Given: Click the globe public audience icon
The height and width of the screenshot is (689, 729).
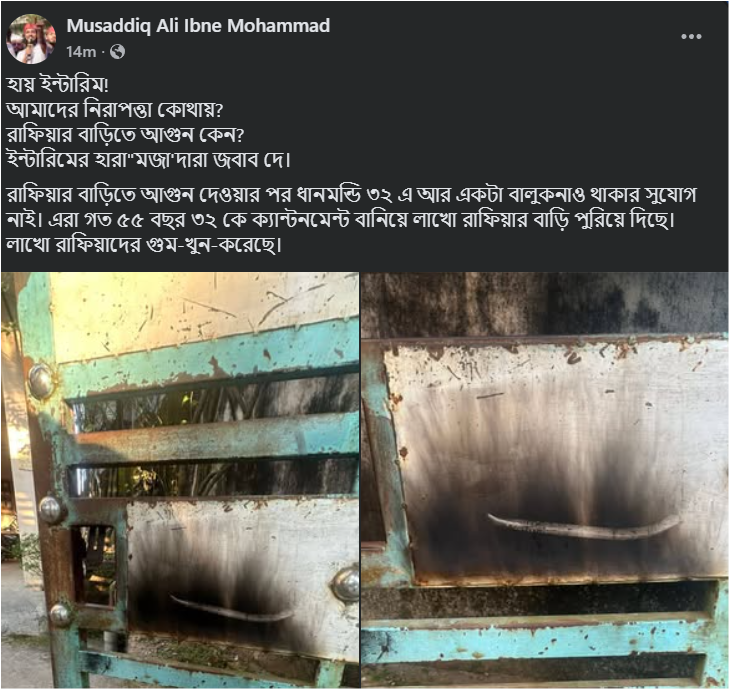Looking at the screenshot, I should 117,52.
